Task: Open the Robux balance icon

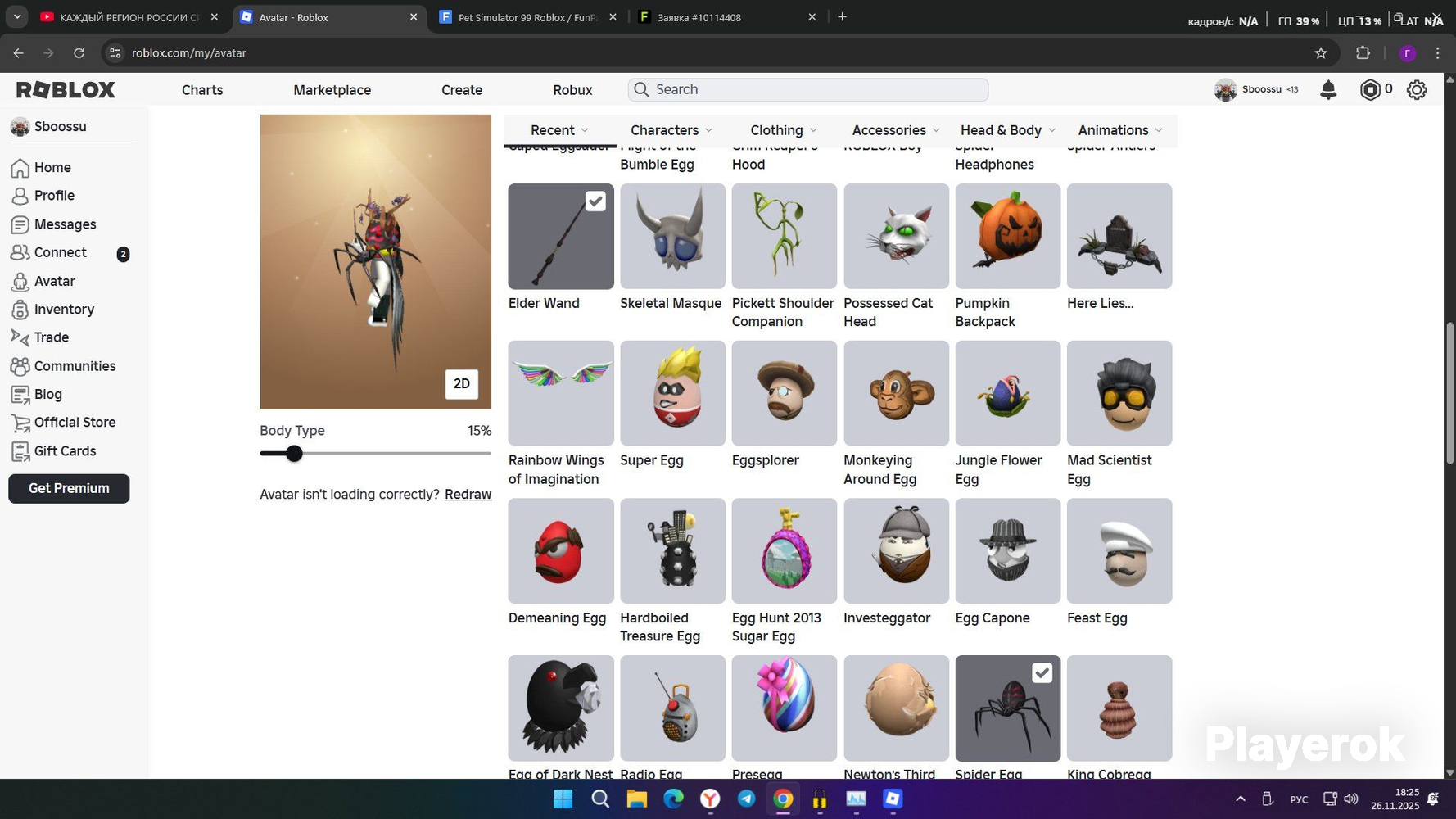Action: tap(1370, 90)
